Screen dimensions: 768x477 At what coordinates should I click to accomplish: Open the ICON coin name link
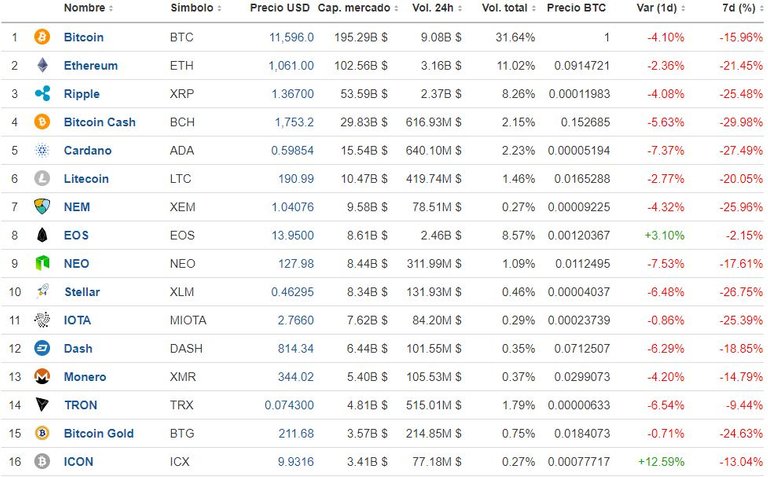[78, 462]
